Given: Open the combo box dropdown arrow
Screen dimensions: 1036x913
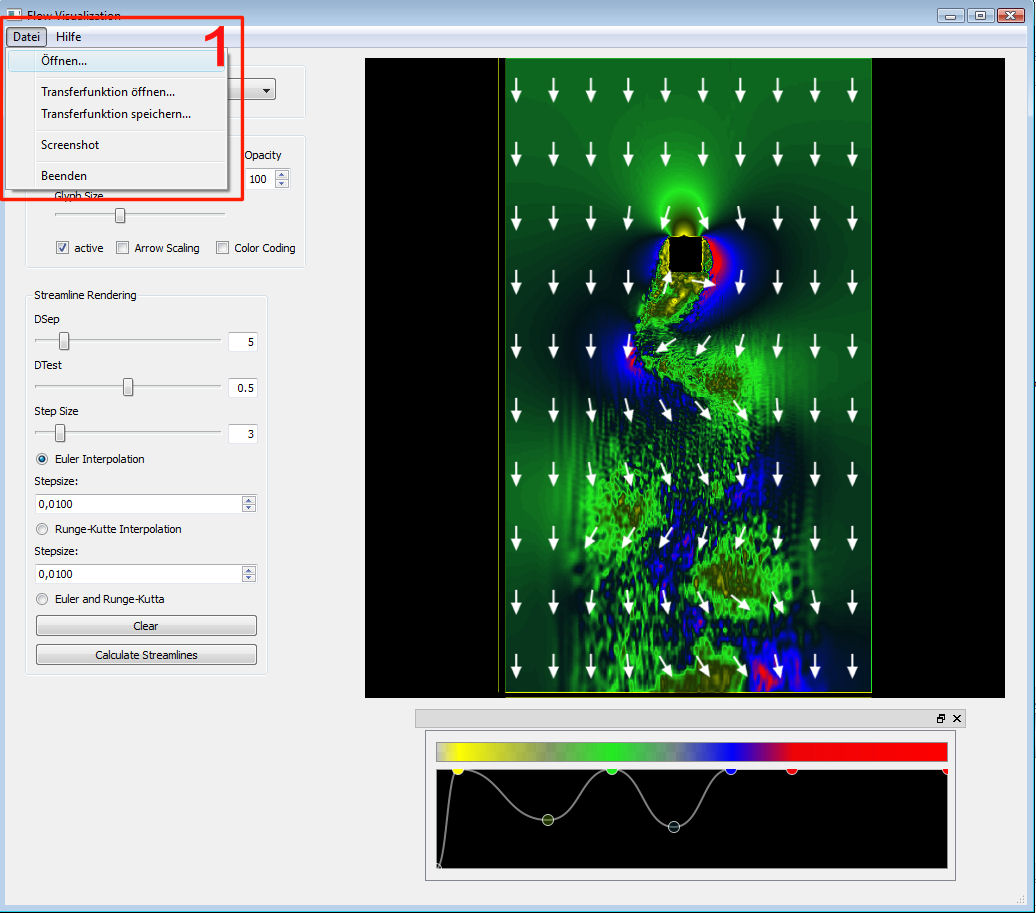Looking at the screenshot, I should click(267, 91).
